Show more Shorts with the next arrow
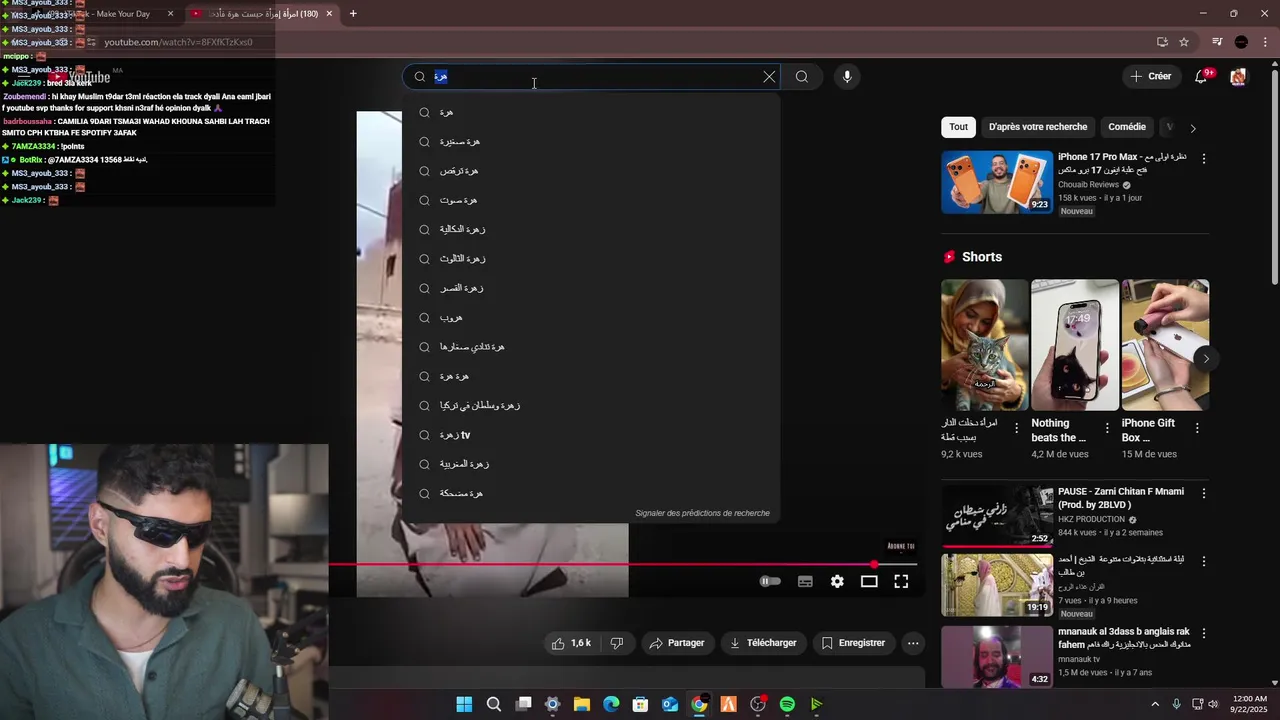Image resolution: width=1280 pixels, height=720 pixels. (x=1205, y=359)
